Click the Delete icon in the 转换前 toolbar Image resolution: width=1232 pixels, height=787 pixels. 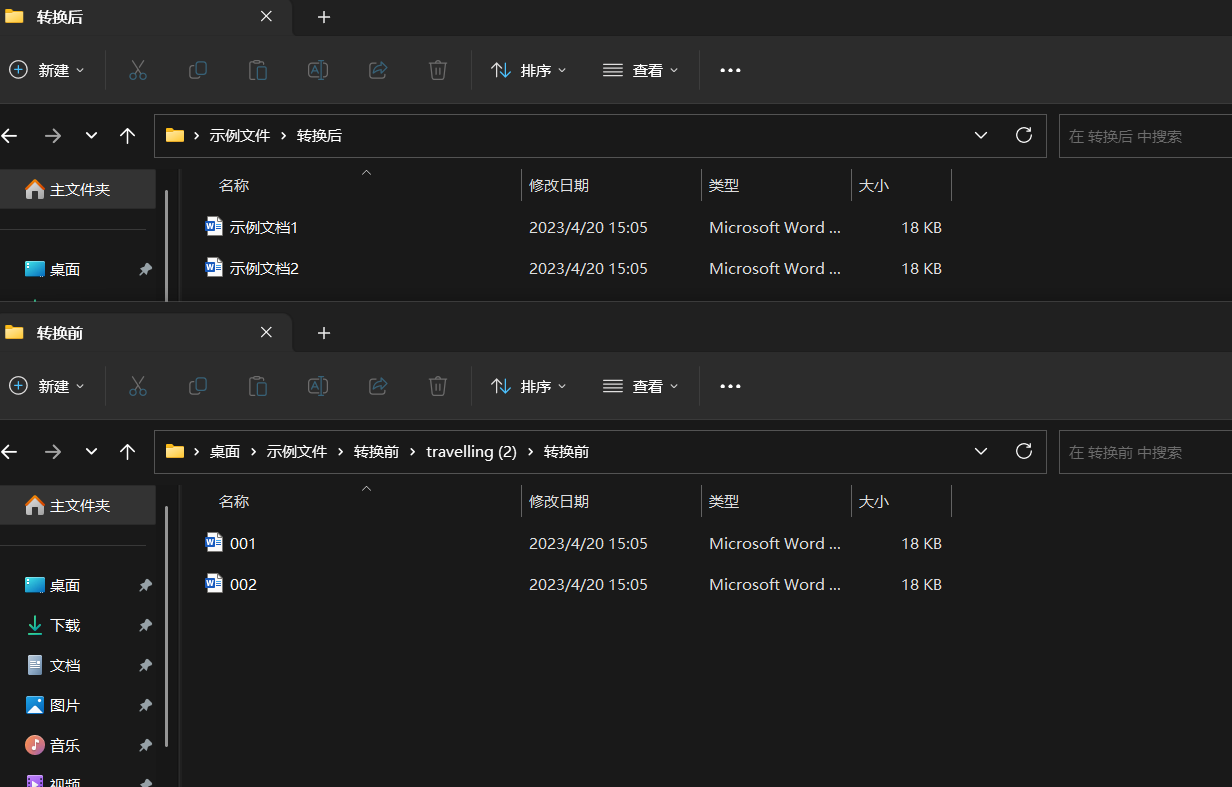pos(437,386)
